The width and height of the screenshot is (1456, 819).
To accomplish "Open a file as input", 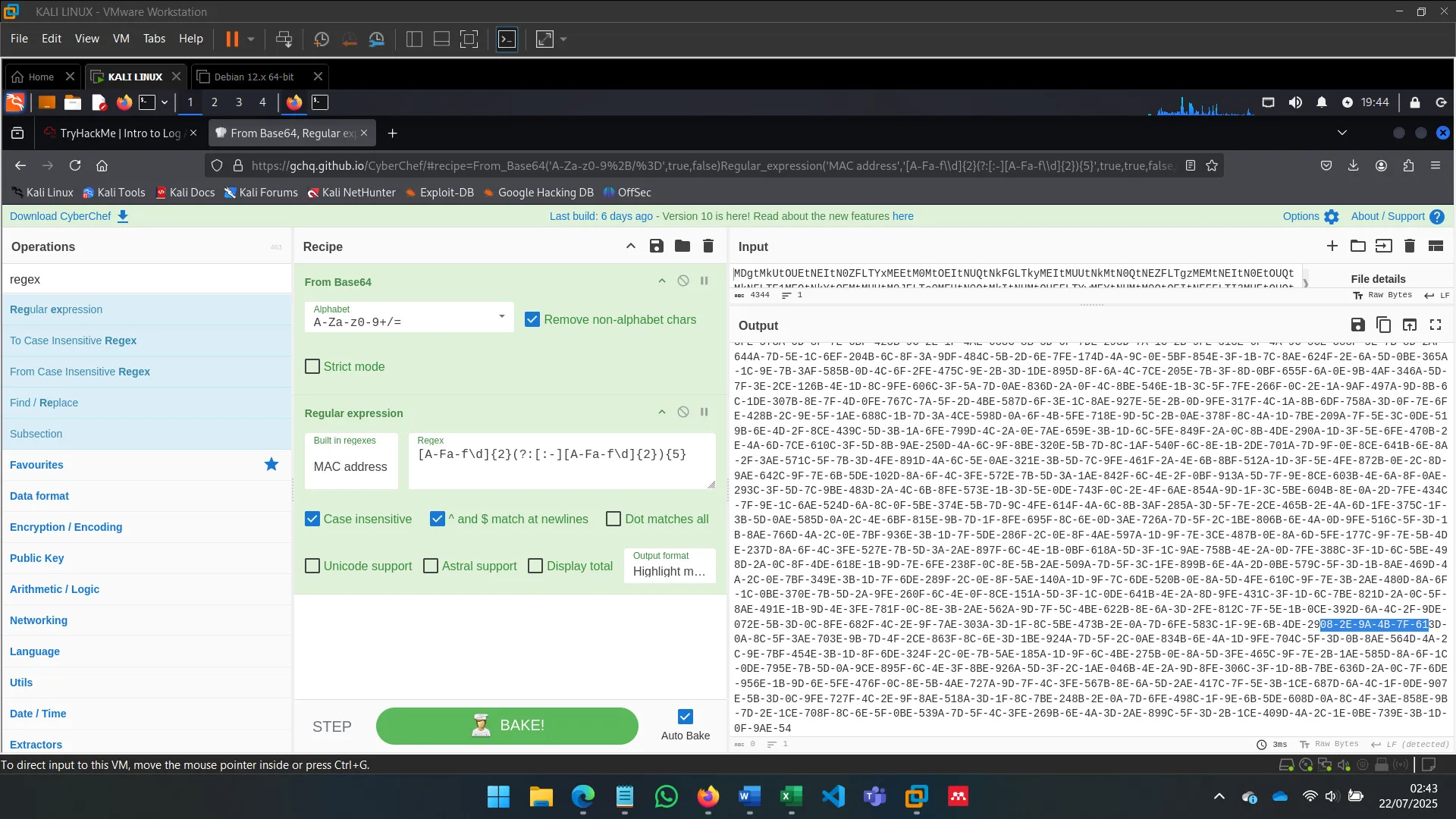I will tap(1358, 246).
